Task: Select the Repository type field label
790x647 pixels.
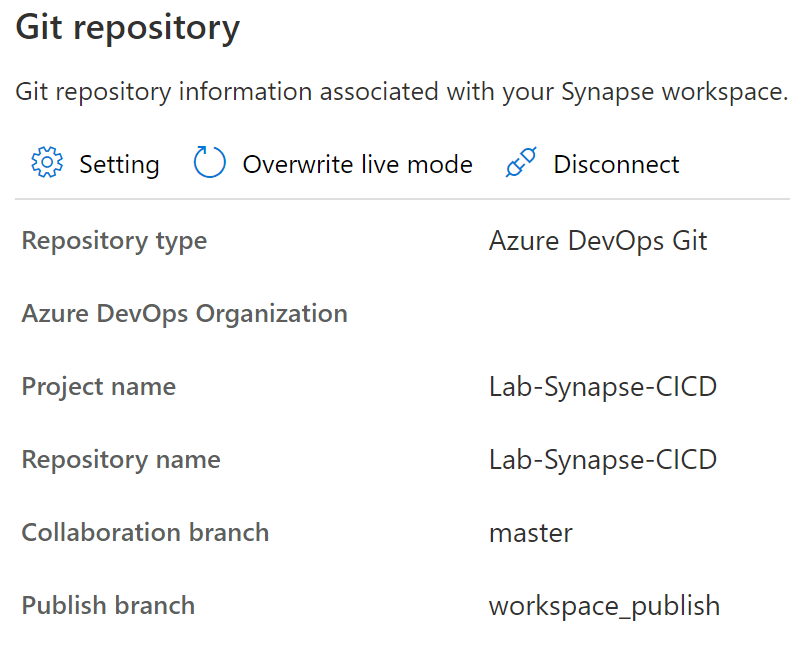Action: [114, 241]
